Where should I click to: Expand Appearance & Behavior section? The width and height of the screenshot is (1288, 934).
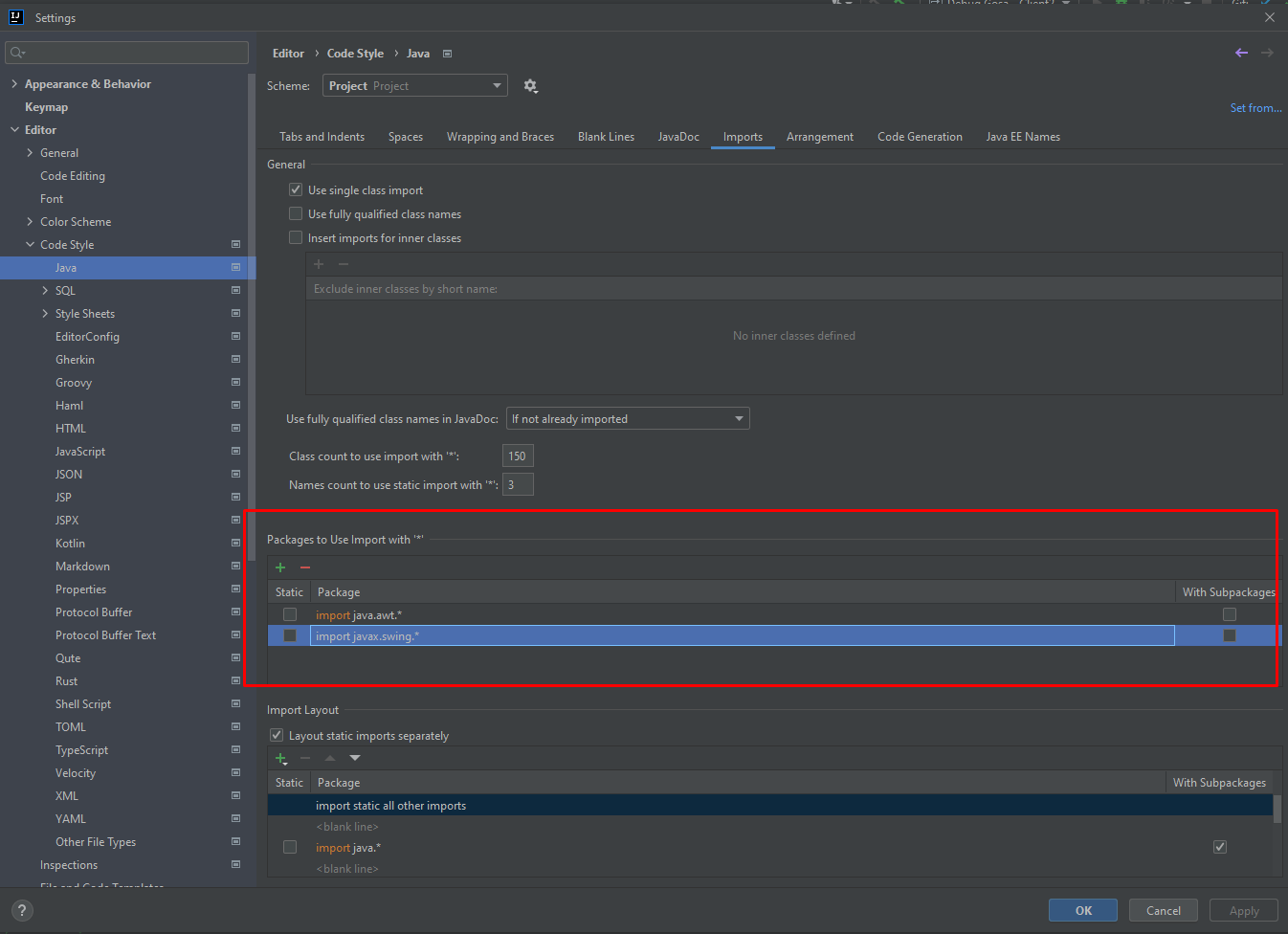tap(14, 84)
